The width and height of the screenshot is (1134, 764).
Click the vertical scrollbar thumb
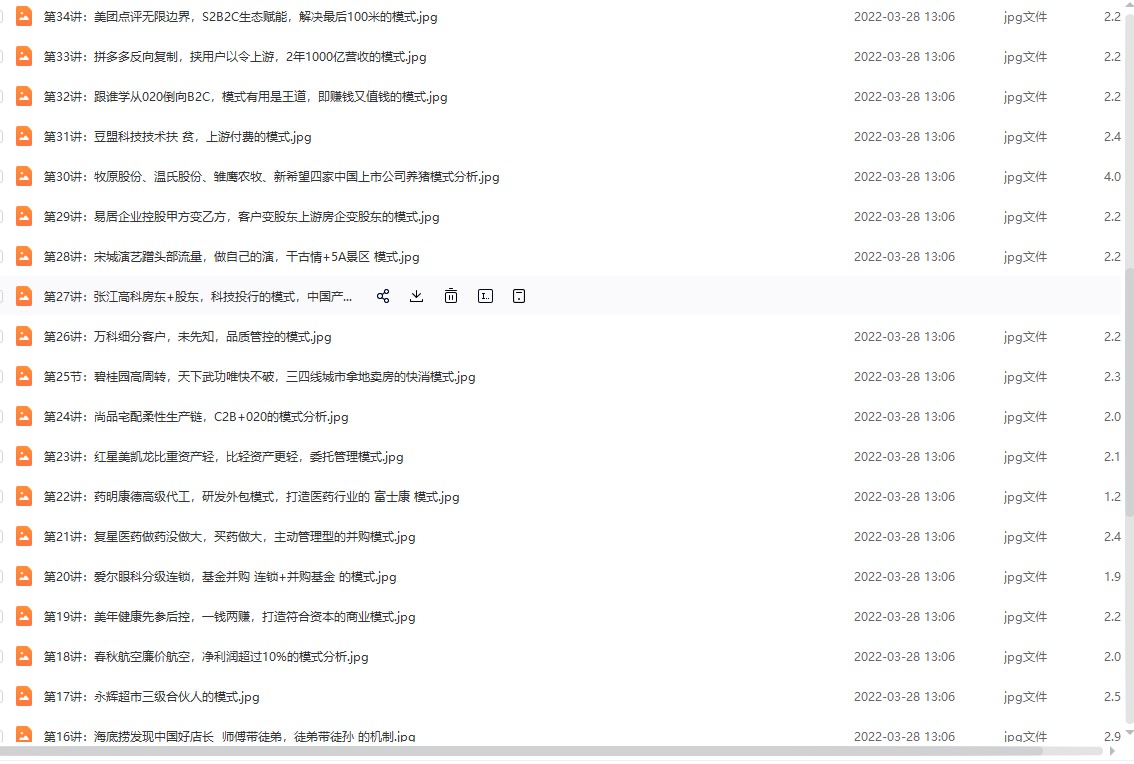click(x=1129, y=391)
